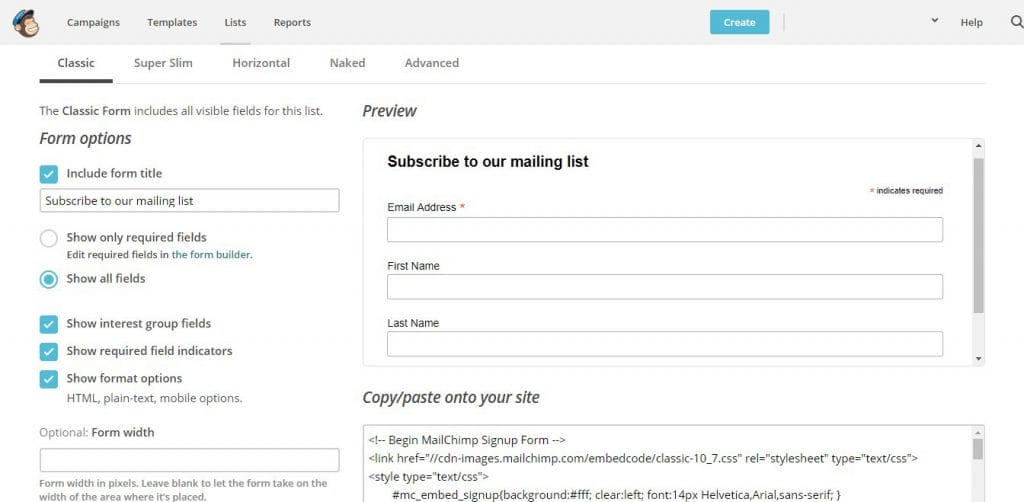Viewport: 1024px width, 502px height.
Task: Open the Horizontal form tab
Action: pos(261,63)
